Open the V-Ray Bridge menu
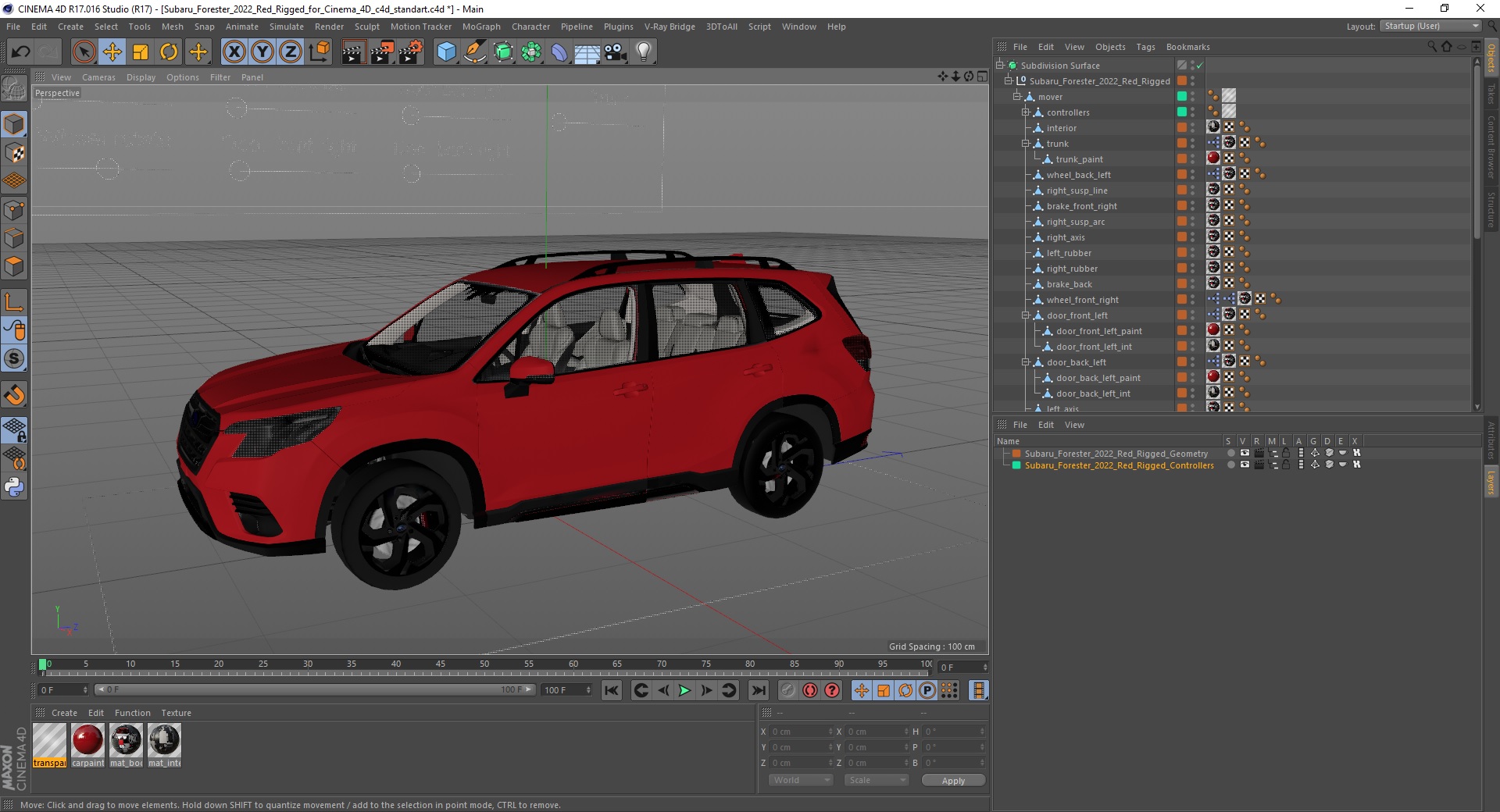The width and height of the screenshot is (1500, 812). pos(670,27)
